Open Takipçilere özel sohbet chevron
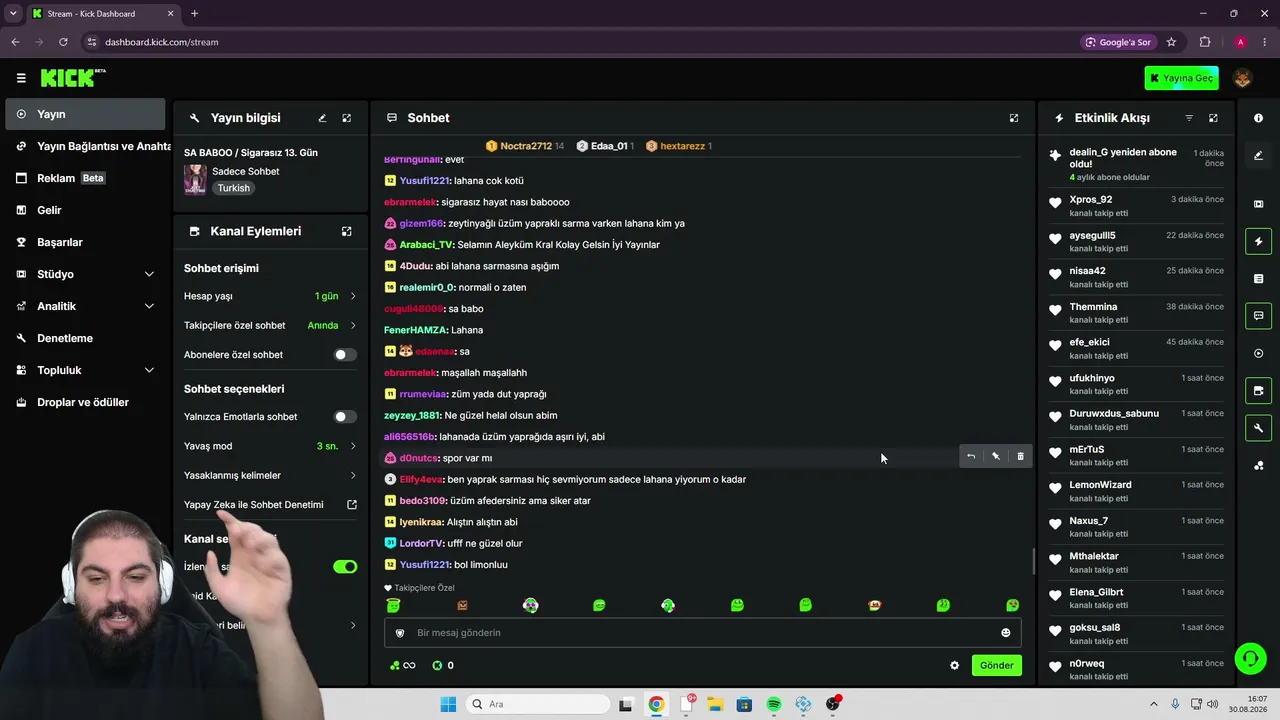 pos(353,325)
